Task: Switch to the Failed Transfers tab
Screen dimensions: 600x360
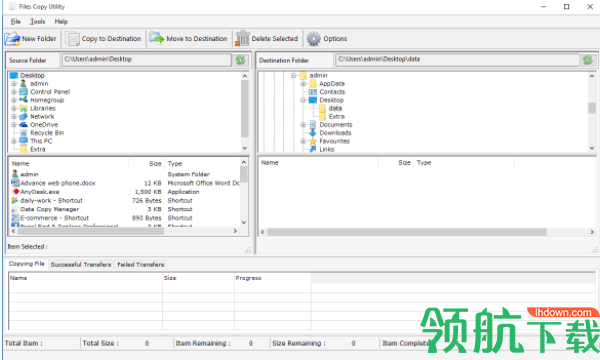Action: [140, 264]
